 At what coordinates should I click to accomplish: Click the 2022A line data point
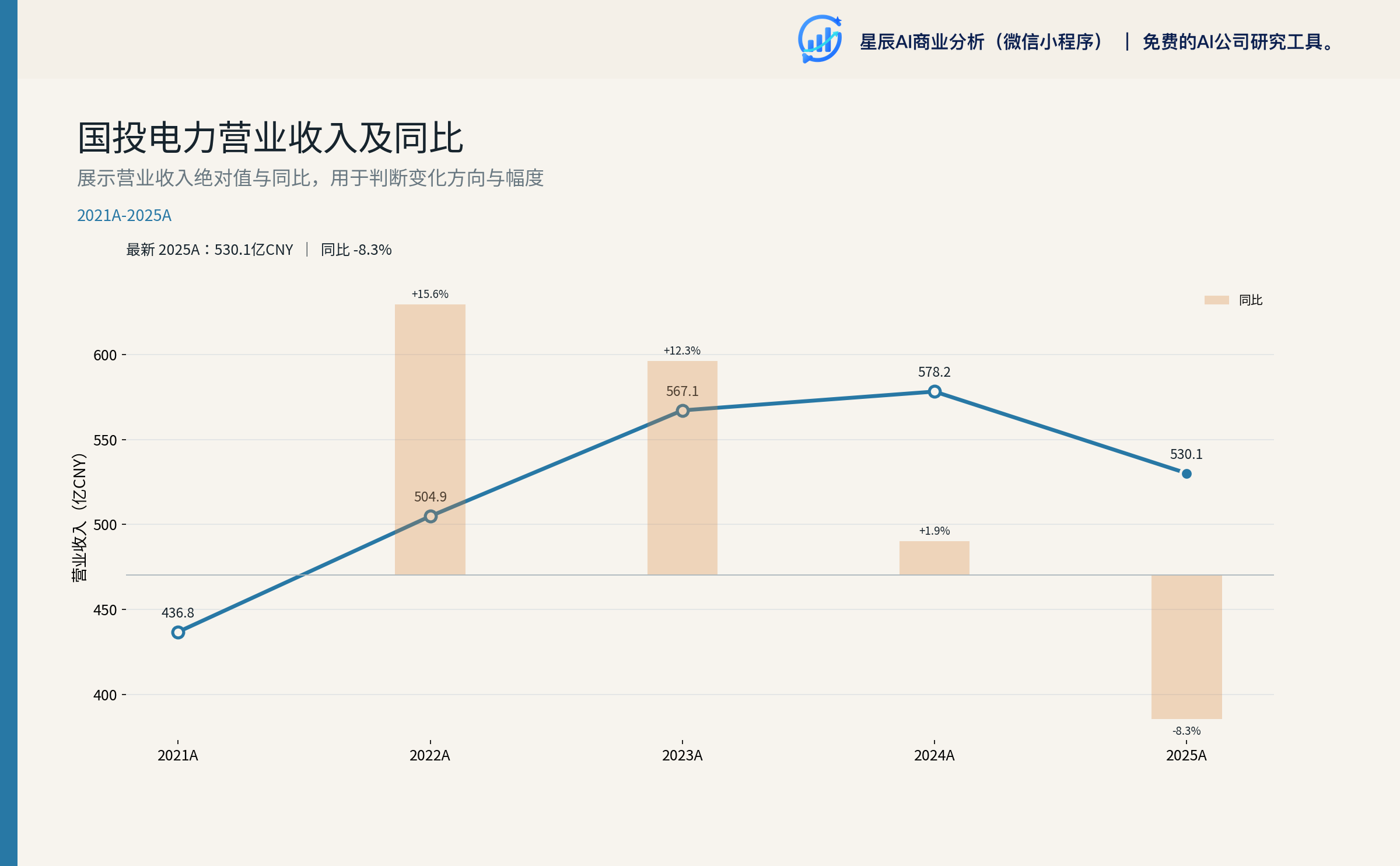pyautogui.click(x=430, y=516)
